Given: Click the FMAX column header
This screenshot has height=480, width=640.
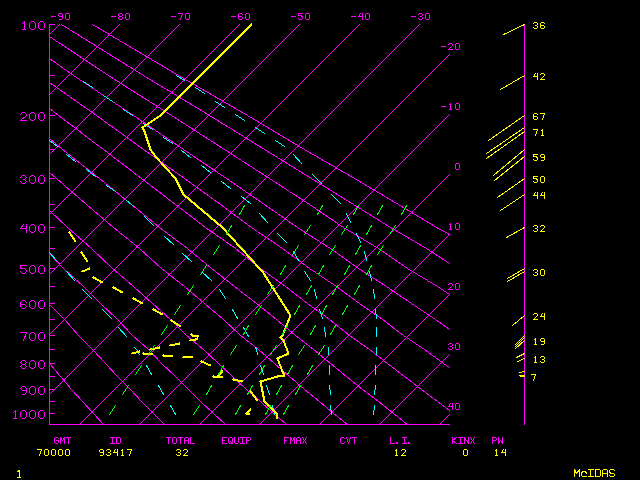Looking at the screenshot, I should (295, 440).
